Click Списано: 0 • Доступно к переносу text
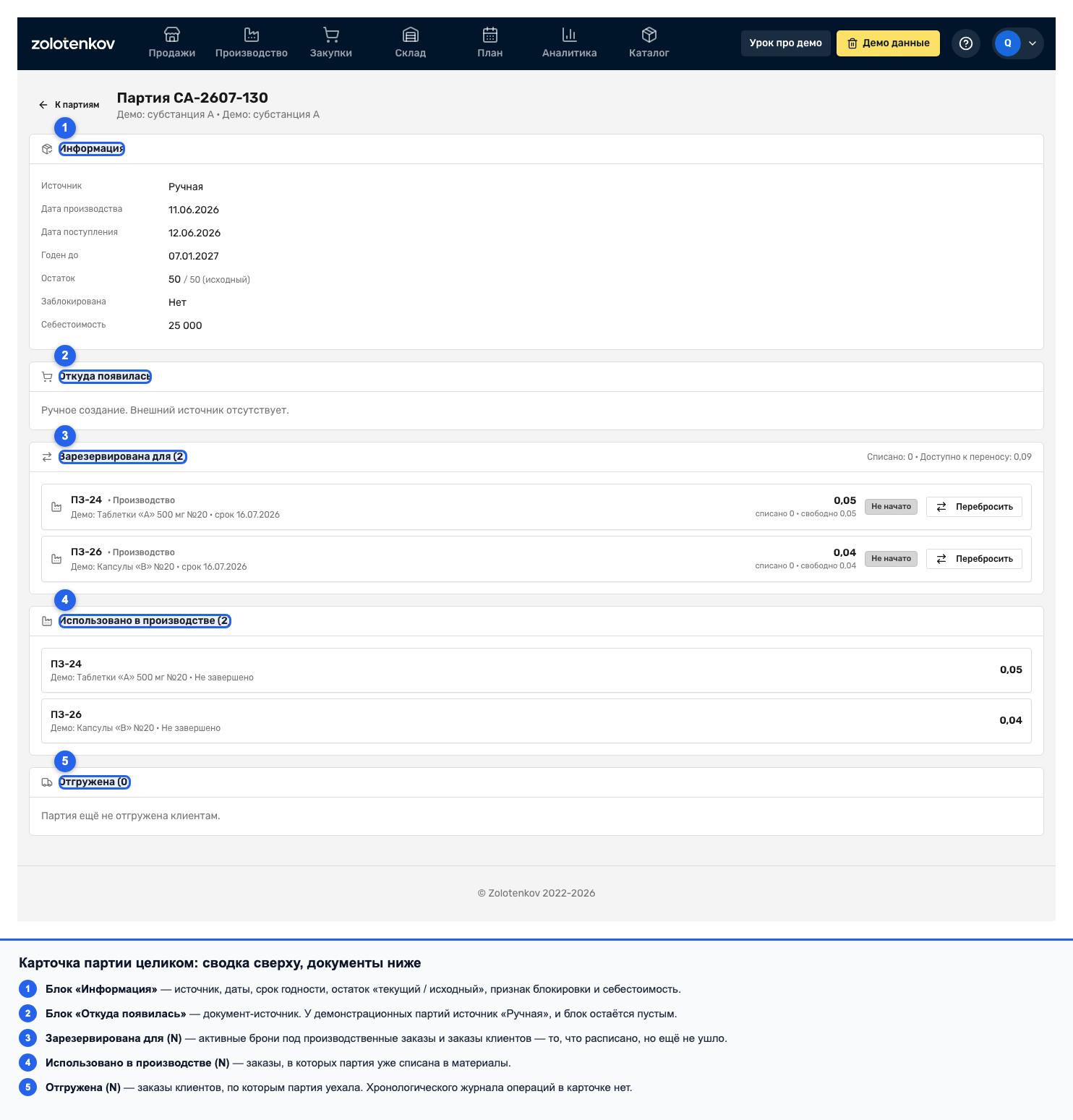The width and height of the screenshot is (1073, 1120). [949, 457]
